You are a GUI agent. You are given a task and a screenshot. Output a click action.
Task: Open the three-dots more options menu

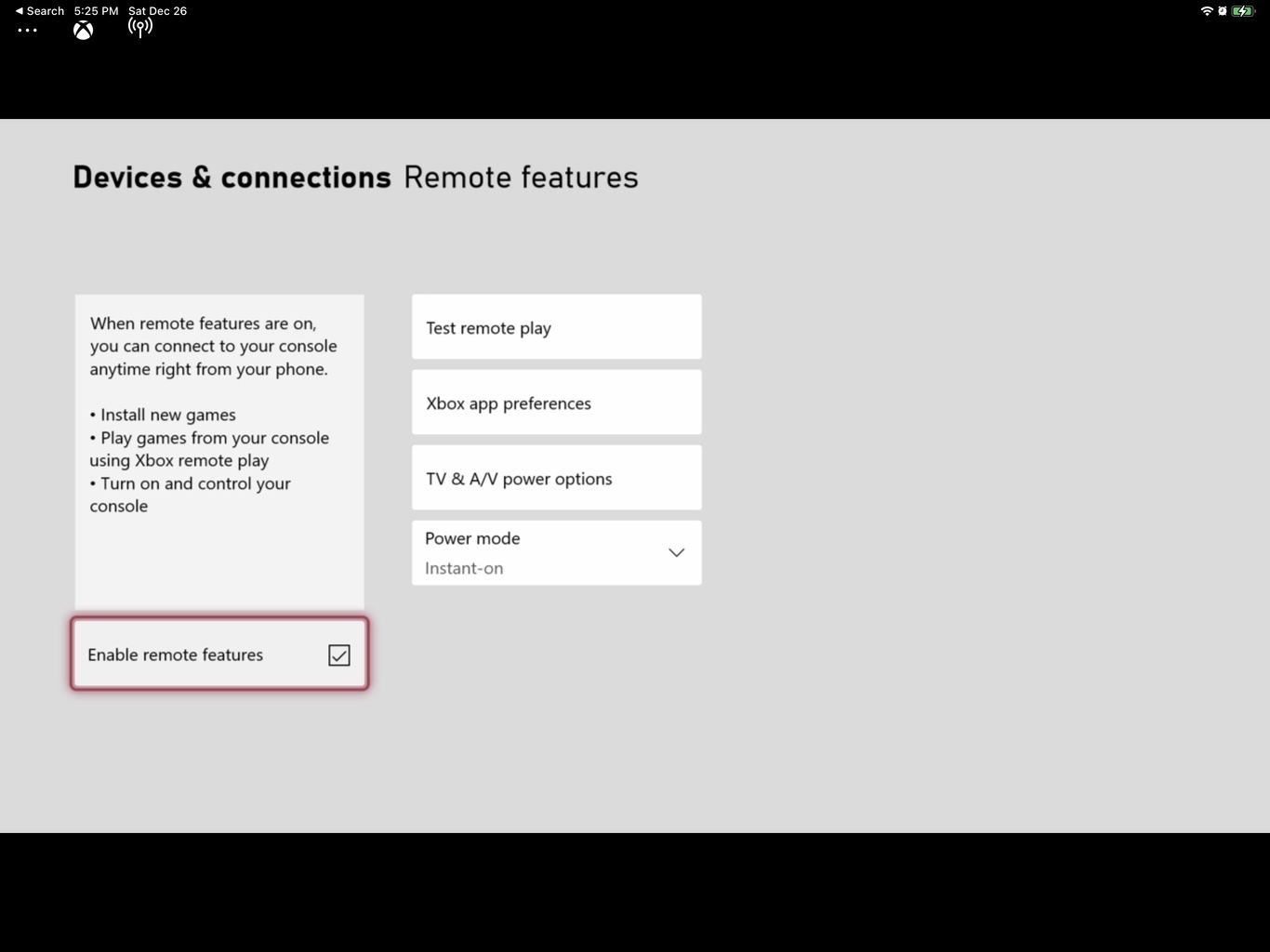28,31
